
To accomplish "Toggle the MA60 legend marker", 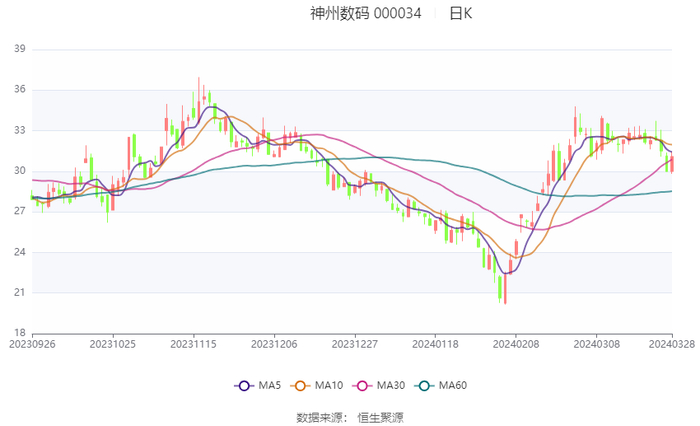I will point(424,386).
